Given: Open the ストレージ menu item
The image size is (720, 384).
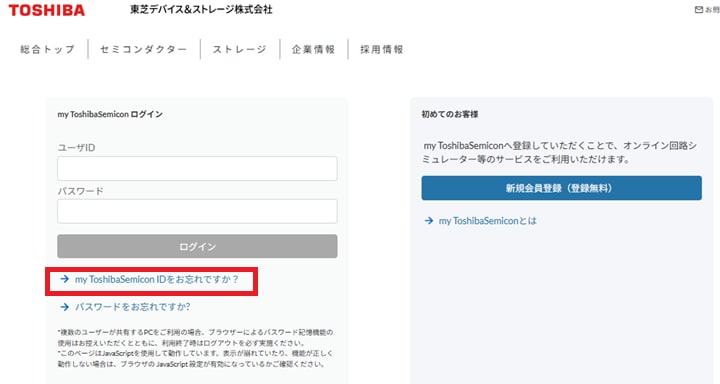Looking at the screenshot, I should 239,49.
